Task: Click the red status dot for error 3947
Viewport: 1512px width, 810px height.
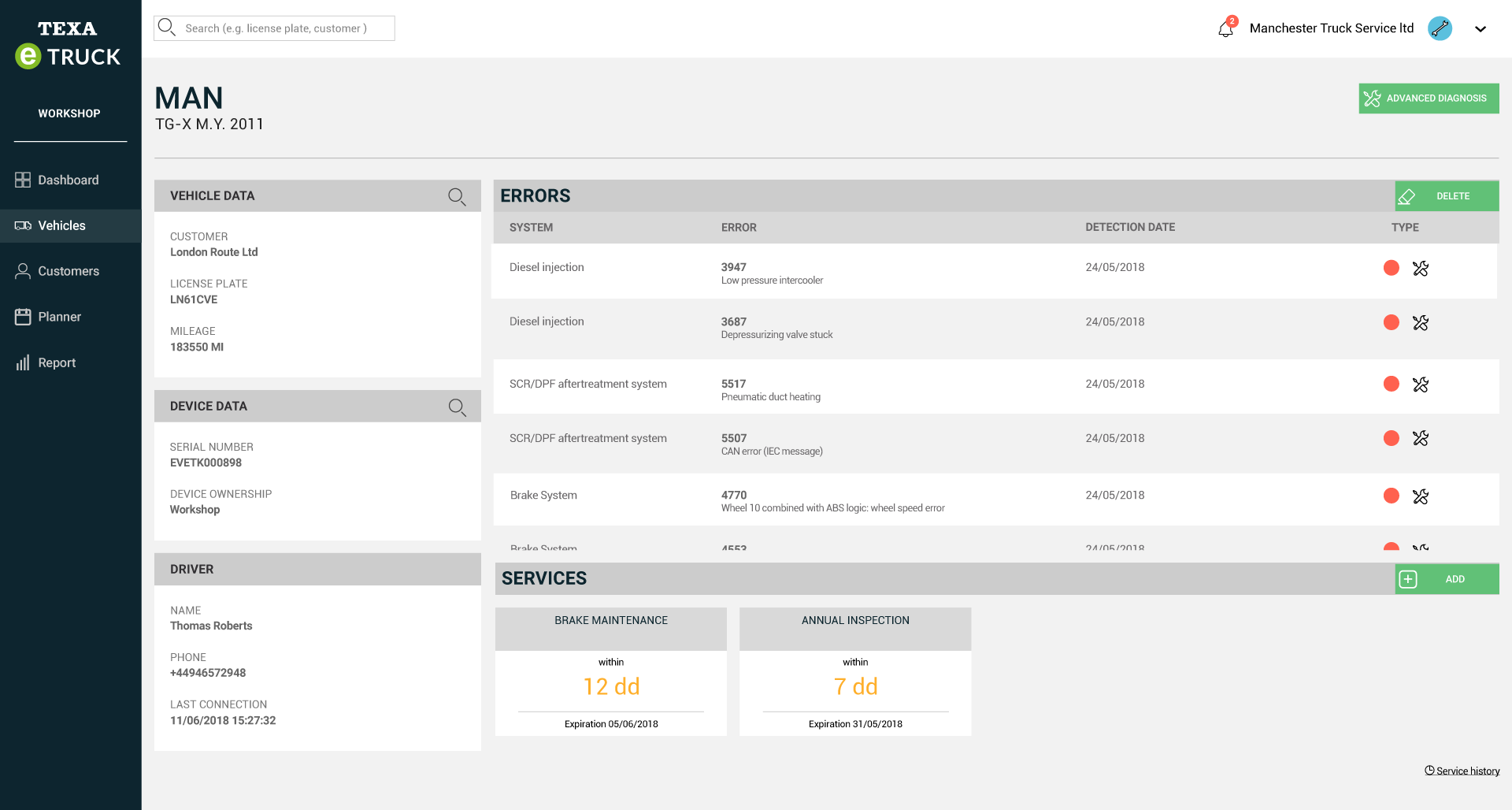Action: click(1392, 268)
